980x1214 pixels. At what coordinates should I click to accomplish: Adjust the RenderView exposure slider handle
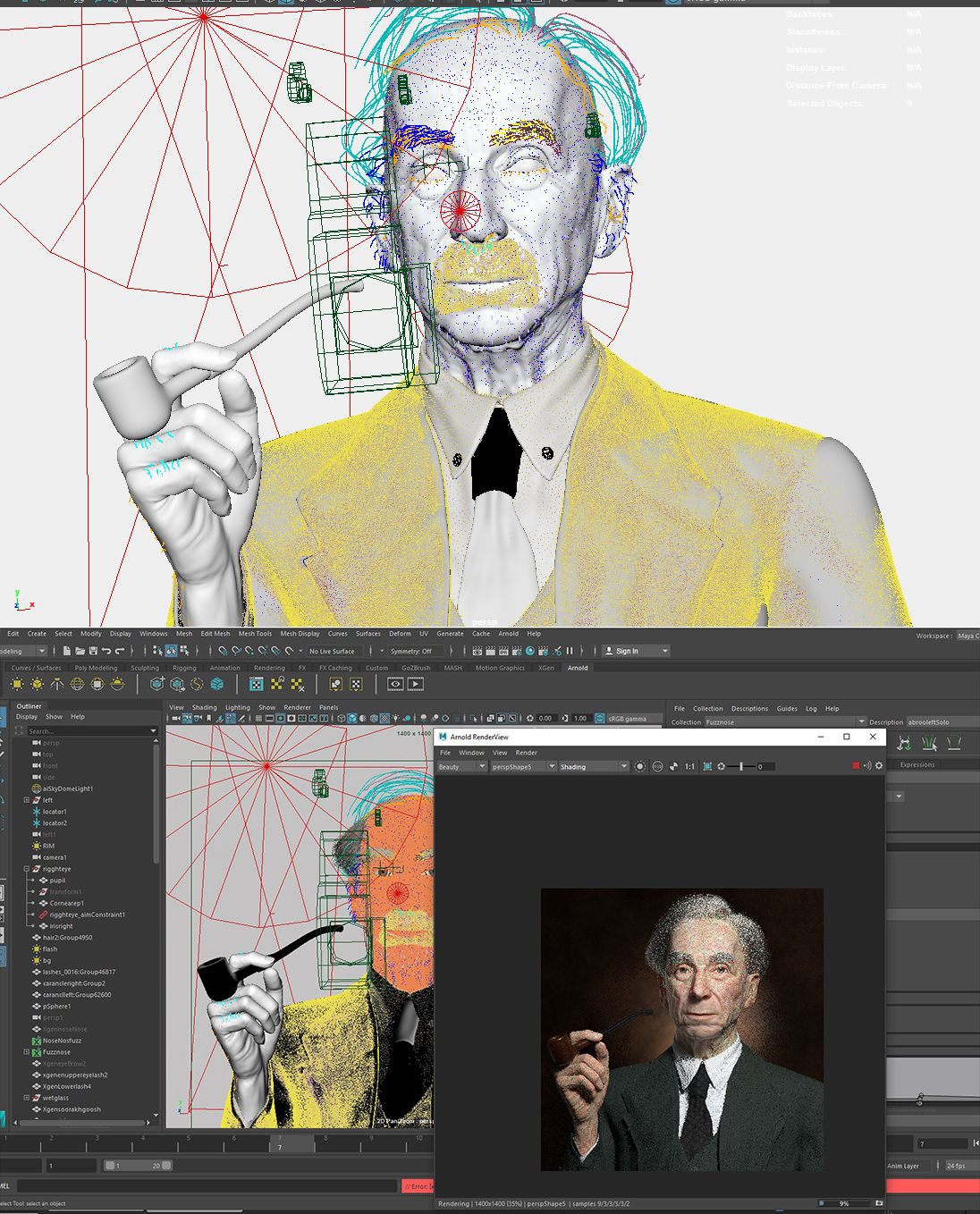(741, 766)
